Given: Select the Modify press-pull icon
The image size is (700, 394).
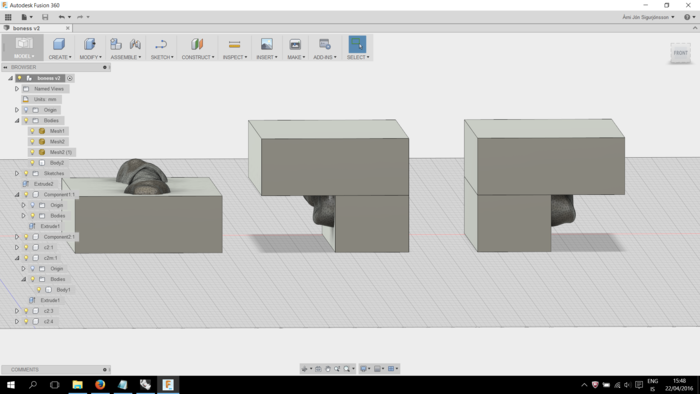Looking at the screenshot, I should pyautogui.click(x=90, y=44).
